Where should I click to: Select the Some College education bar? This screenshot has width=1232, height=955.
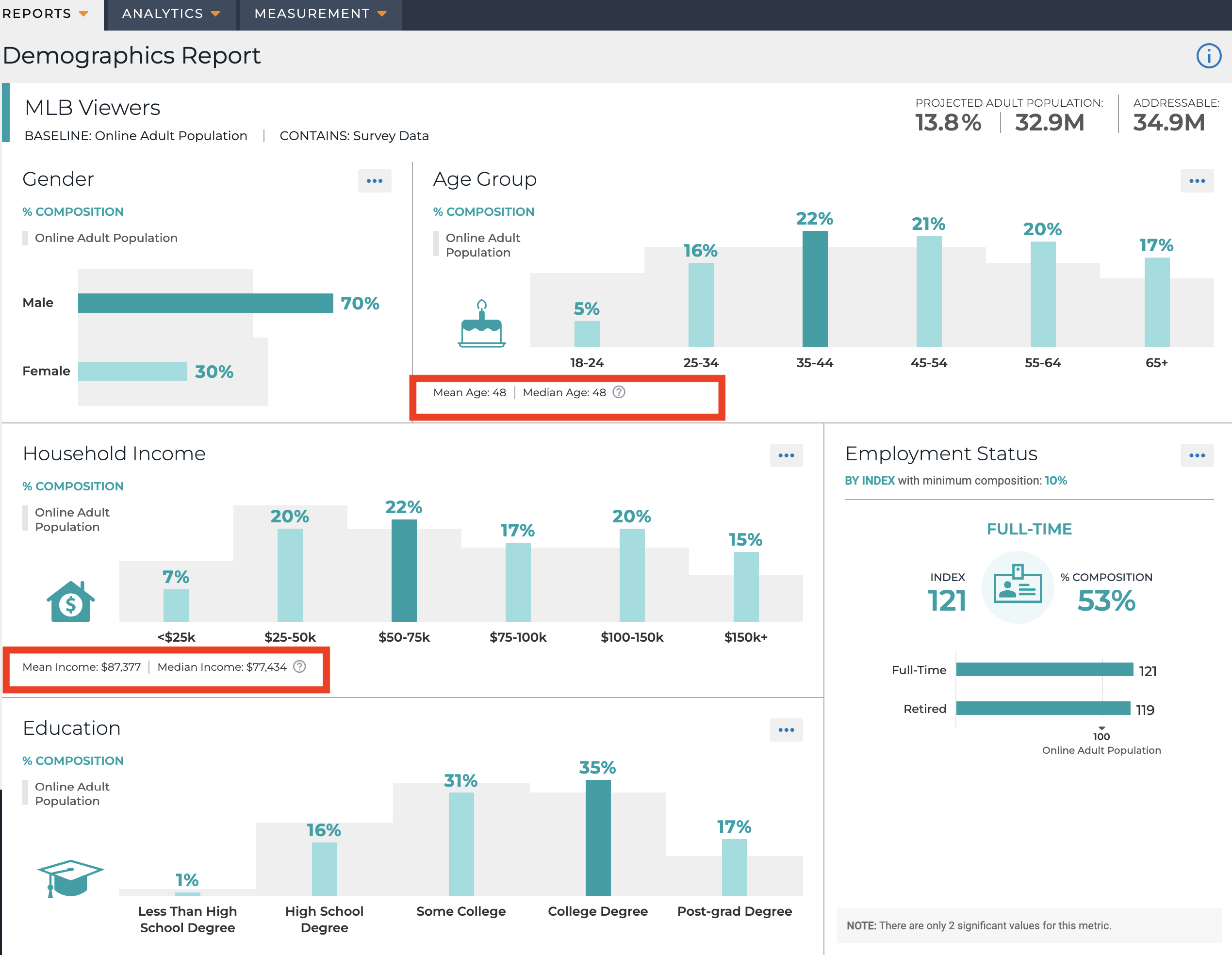pyautogui.click(x=461, y=844)
